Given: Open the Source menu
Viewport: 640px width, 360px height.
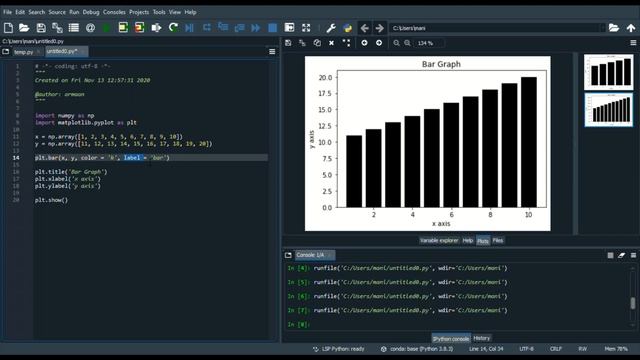Looking at the screenshot, I should point(57,12).
